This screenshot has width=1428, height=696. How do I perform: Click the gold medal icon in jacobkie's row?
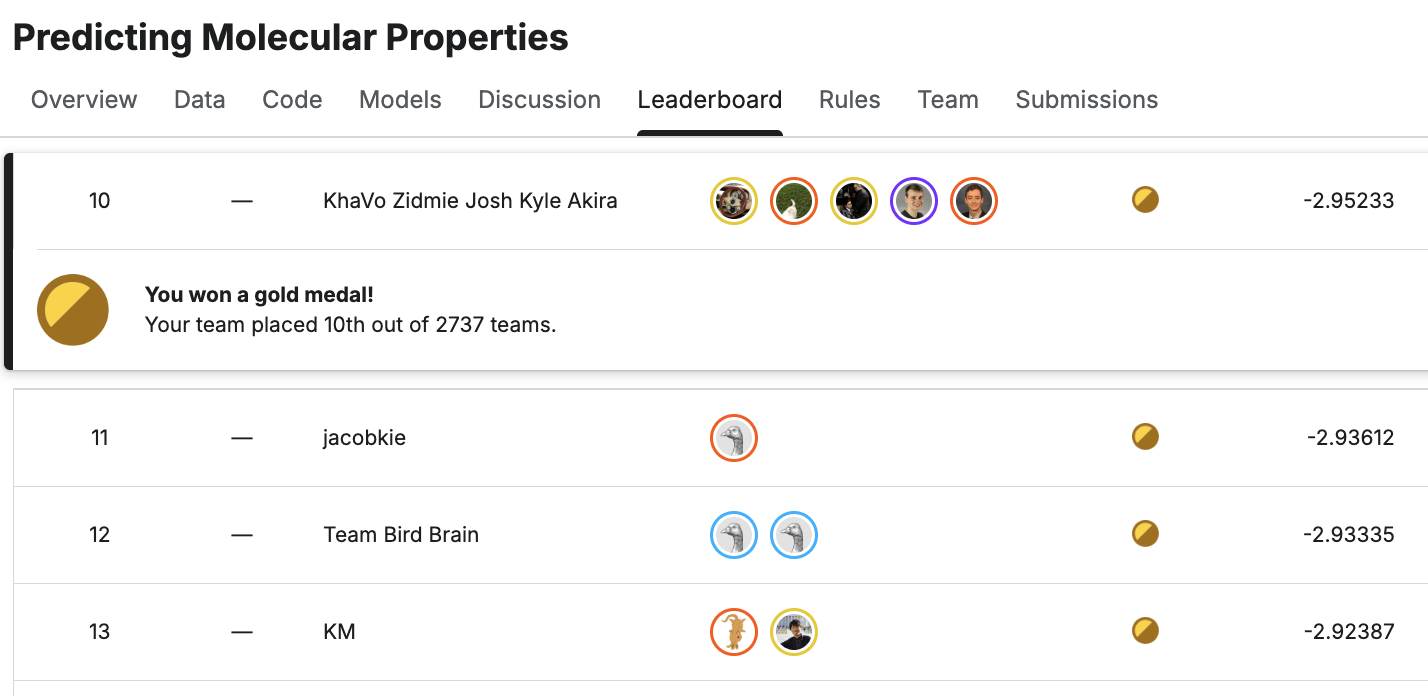coord(1145,437)
